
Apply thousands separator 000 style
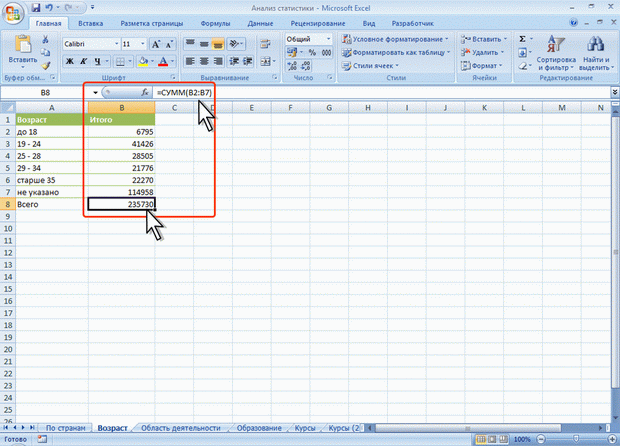click(x=326, y=53)
